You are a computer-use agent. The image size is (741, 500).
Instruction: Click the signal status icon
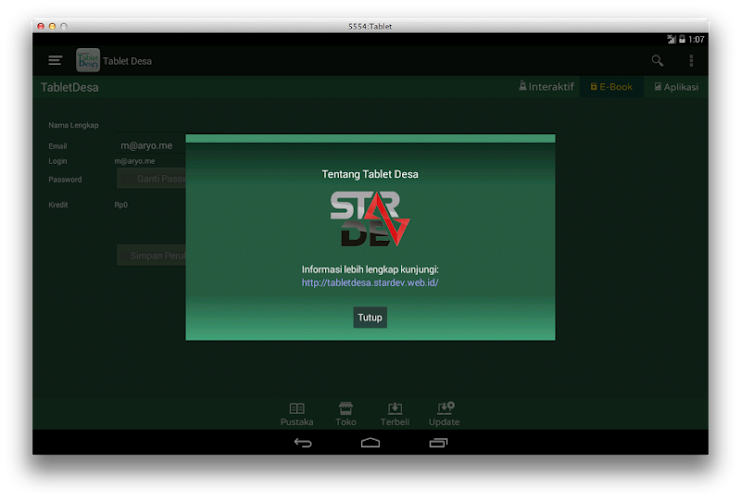tap(672, 39)
